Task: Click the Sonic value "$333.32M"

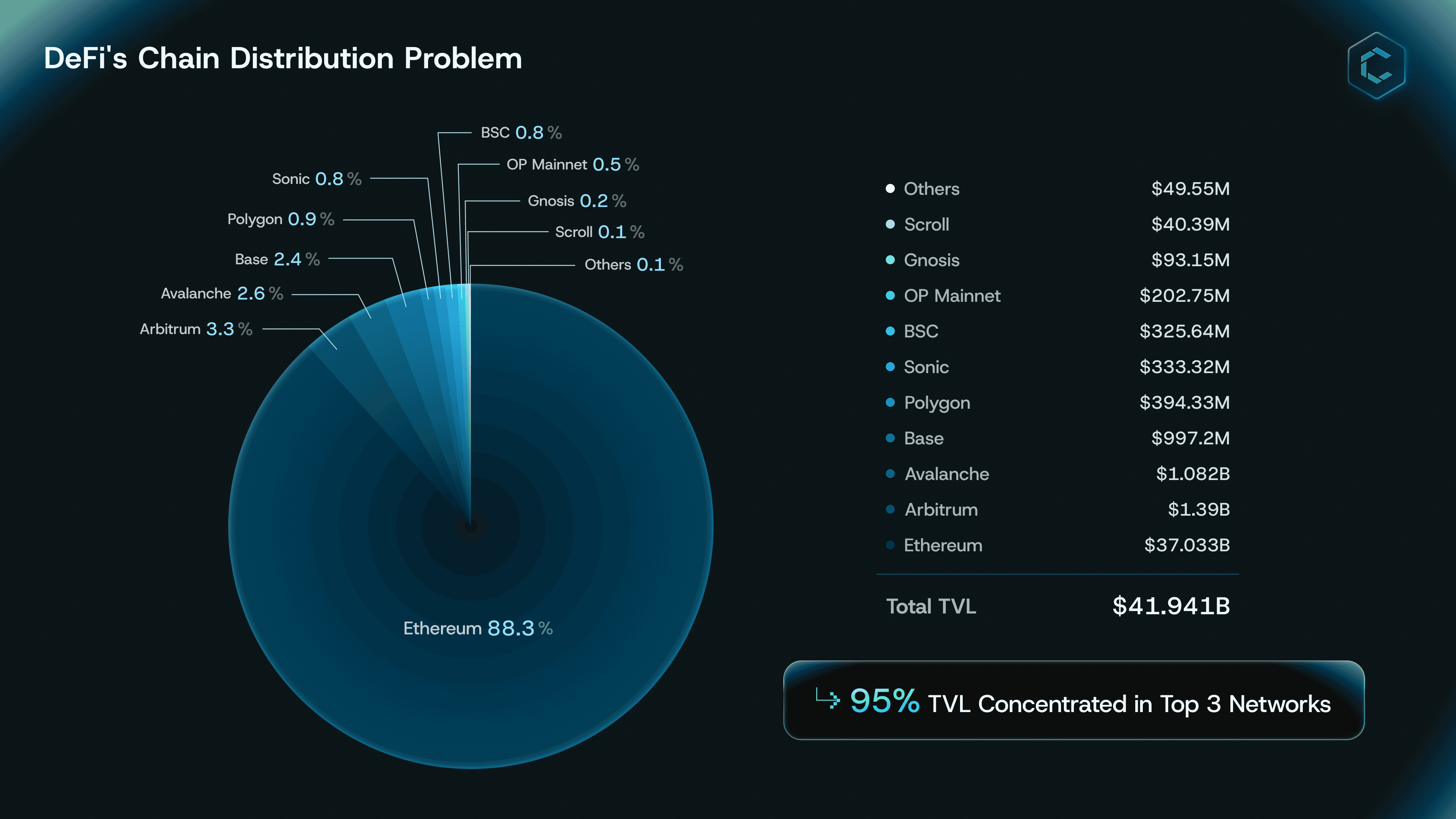Action: click(1185, 367)
